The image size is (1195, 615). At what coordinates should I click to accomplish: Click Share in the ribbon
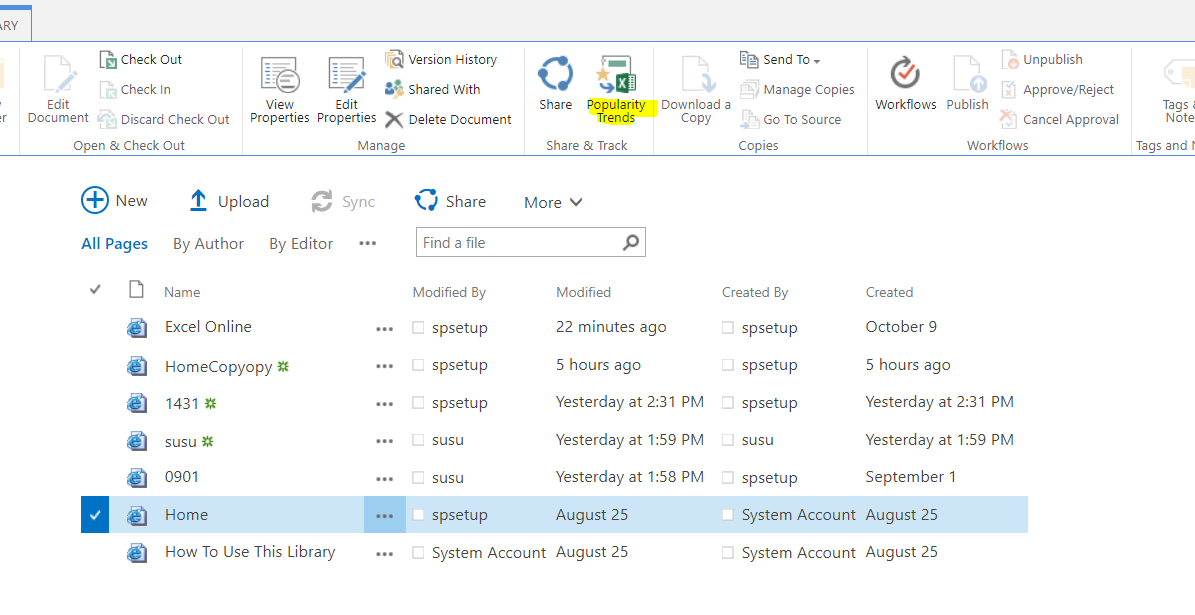(x=556, y=84)
